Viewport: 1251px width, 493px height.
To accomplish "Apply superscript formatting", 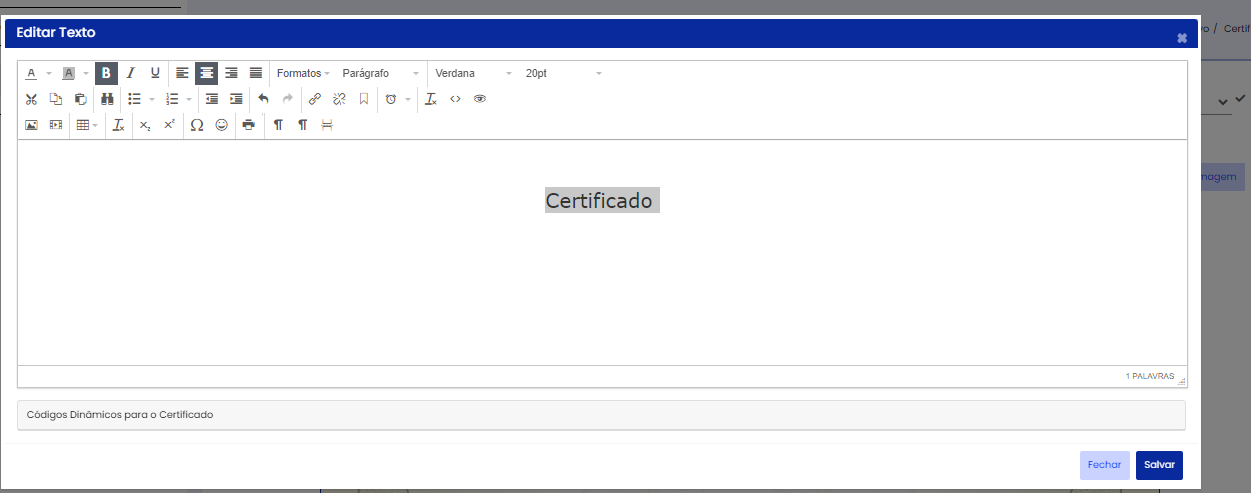I will click(x=169, y=125).
